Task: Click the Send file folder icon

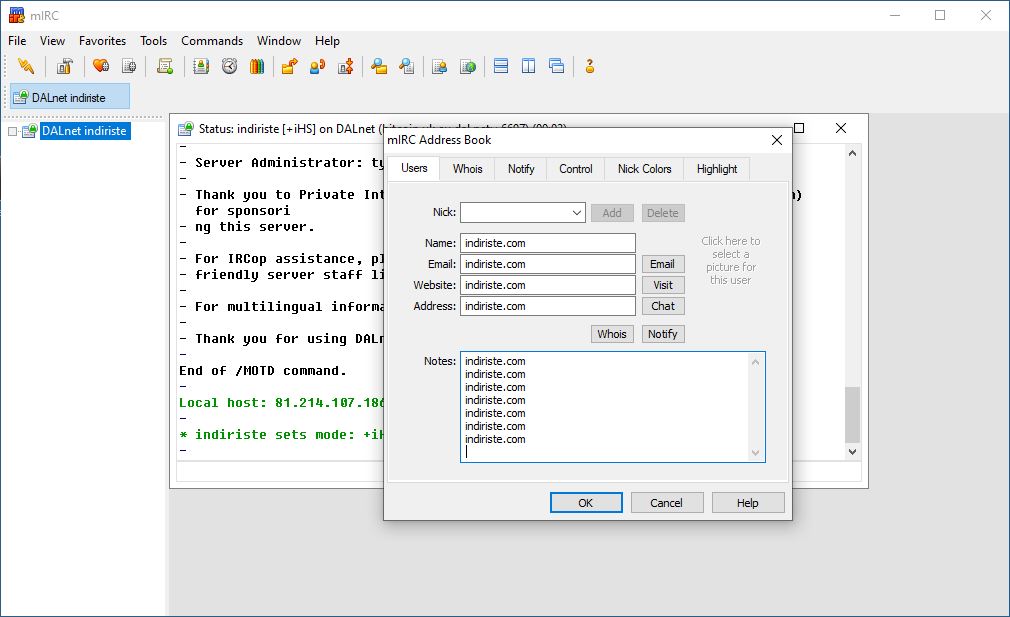Action: point(289,66)
